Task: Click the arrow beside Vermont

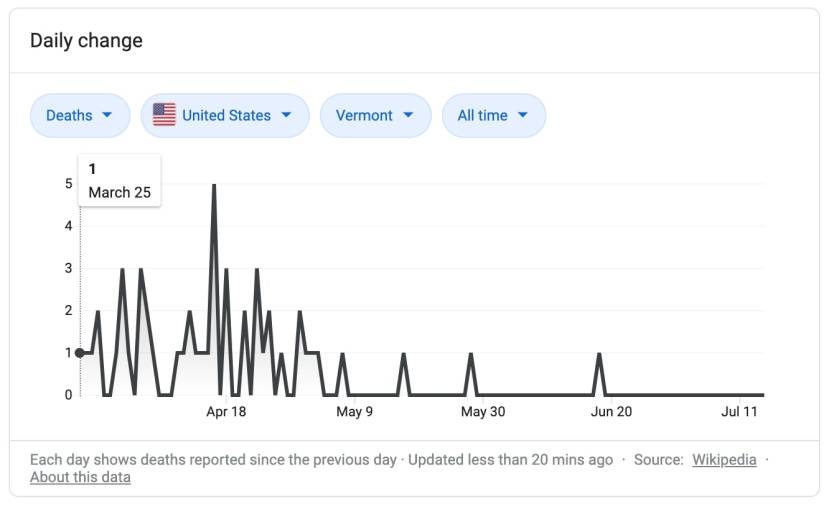Action: coord(408,115)
